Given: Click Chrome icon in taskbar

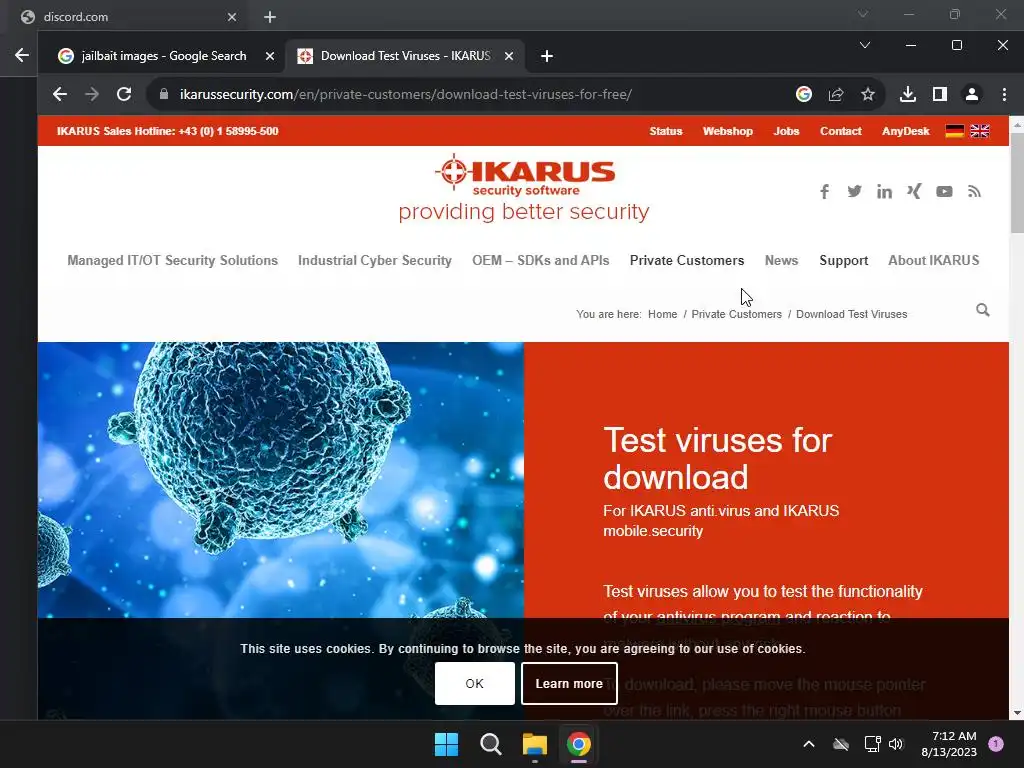Looking at the screenshot, I should [579, 744].
